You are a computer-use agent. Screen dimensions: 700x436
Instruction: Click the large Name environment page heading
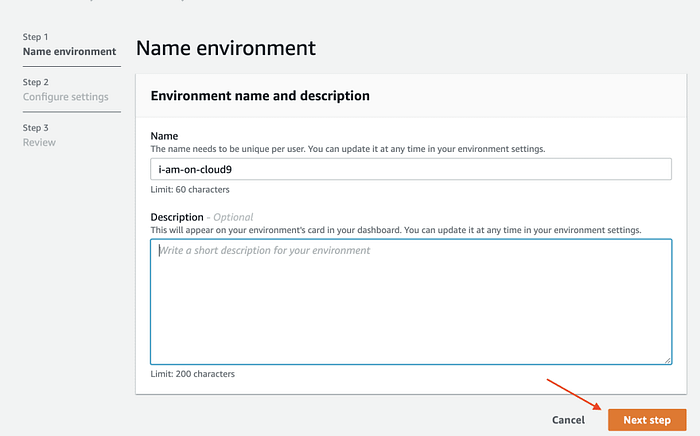226,48
